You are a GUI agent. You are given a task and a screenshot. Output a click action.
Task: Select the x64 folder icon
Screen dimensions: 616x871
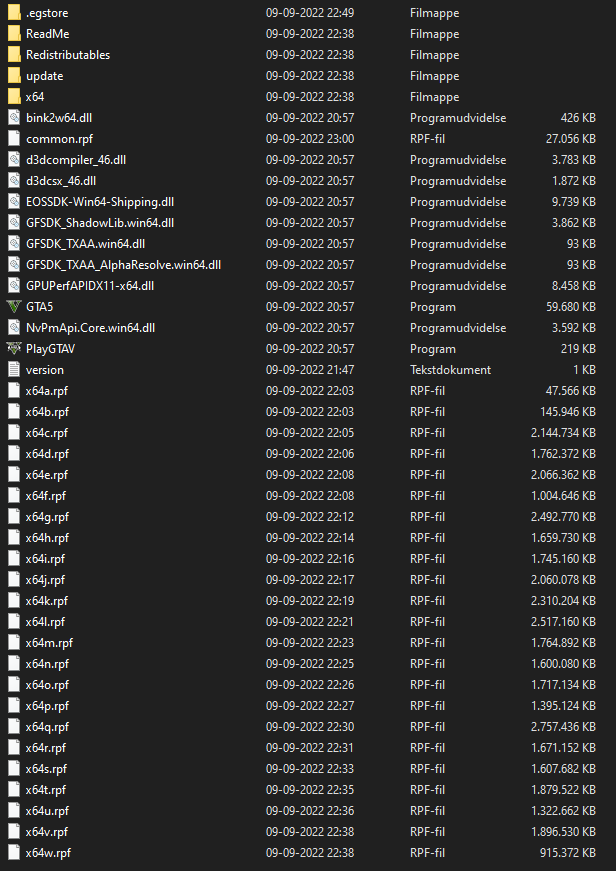(14, 97)
